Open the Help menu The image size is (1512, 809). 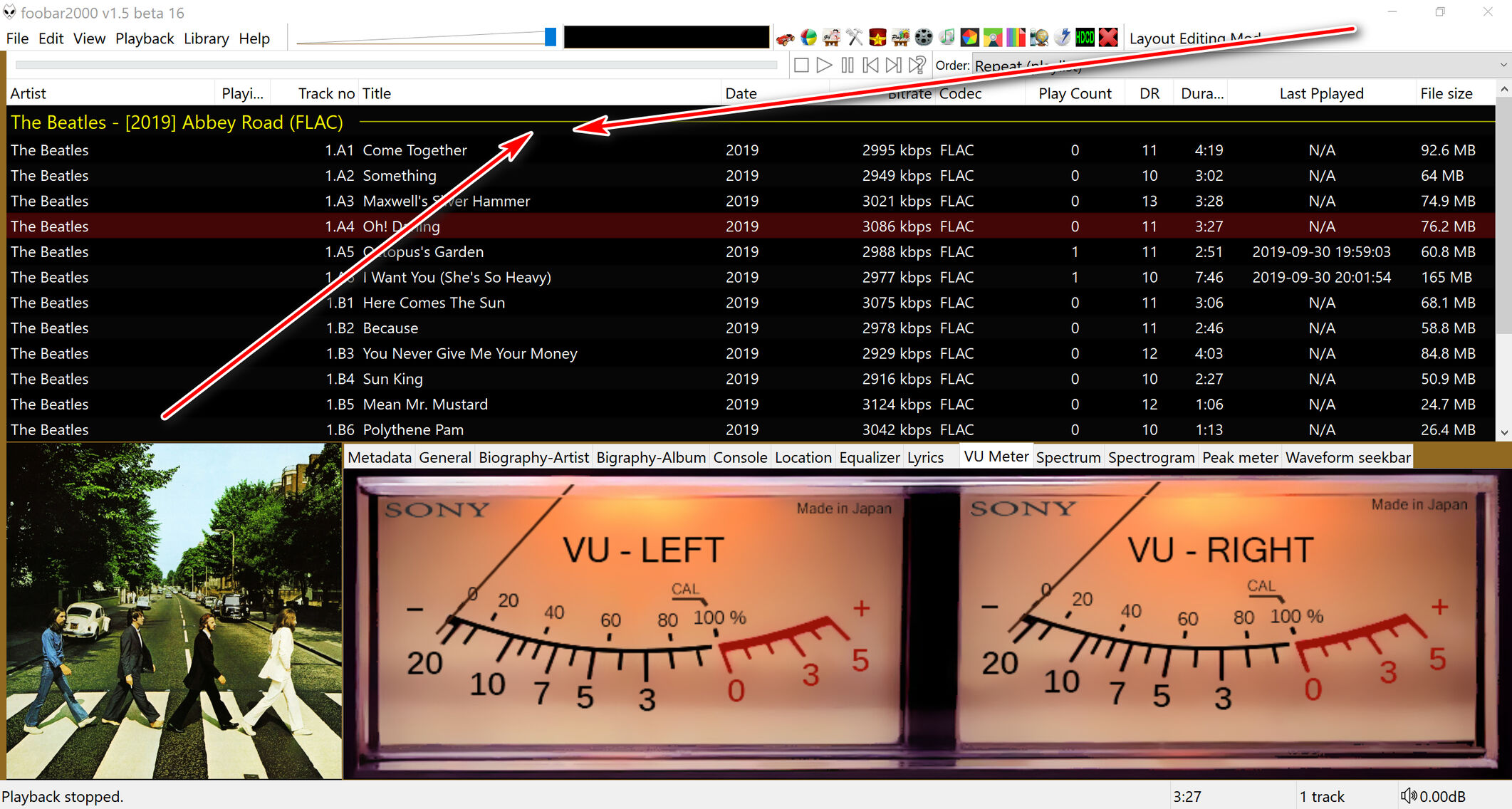pos(254,38)
